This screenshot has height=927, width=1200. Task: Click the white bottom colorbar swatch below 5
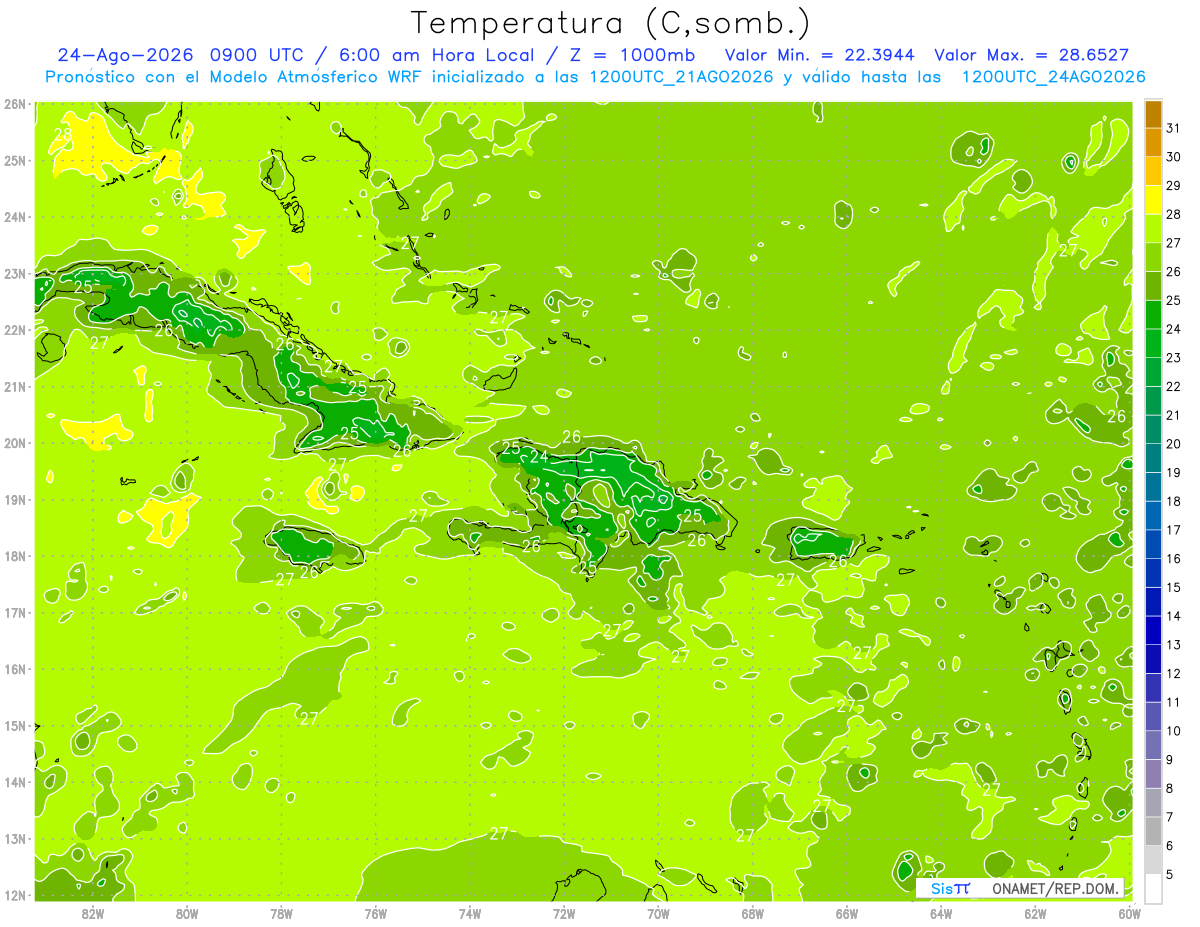(x=1154, y=888)
